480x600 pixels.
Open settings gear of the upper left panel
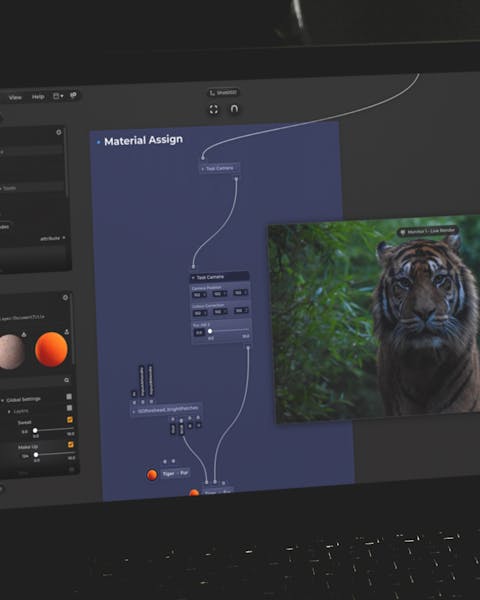coord(59,132)
